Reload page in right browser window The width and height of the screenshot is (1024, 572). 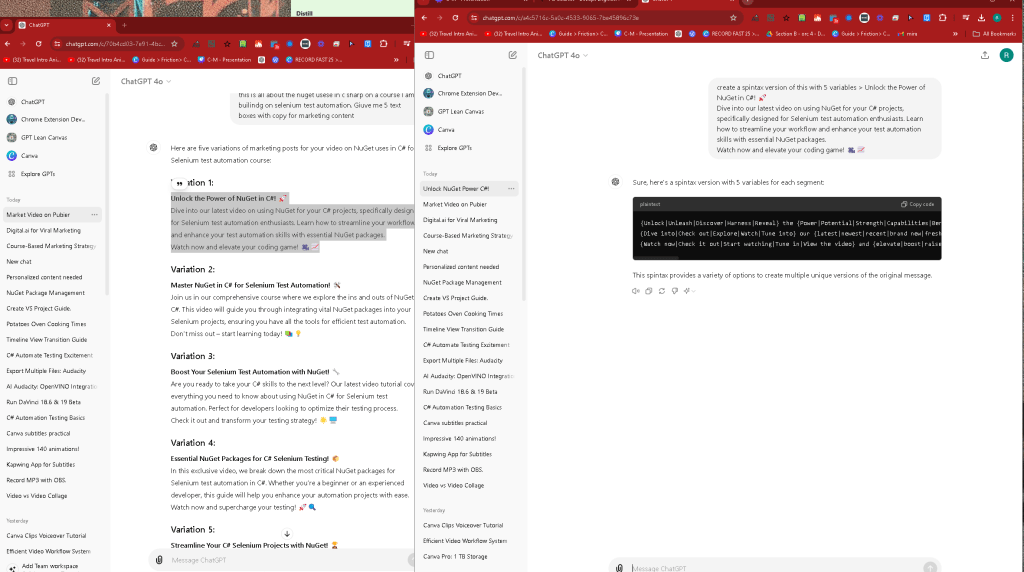point(455,18)
